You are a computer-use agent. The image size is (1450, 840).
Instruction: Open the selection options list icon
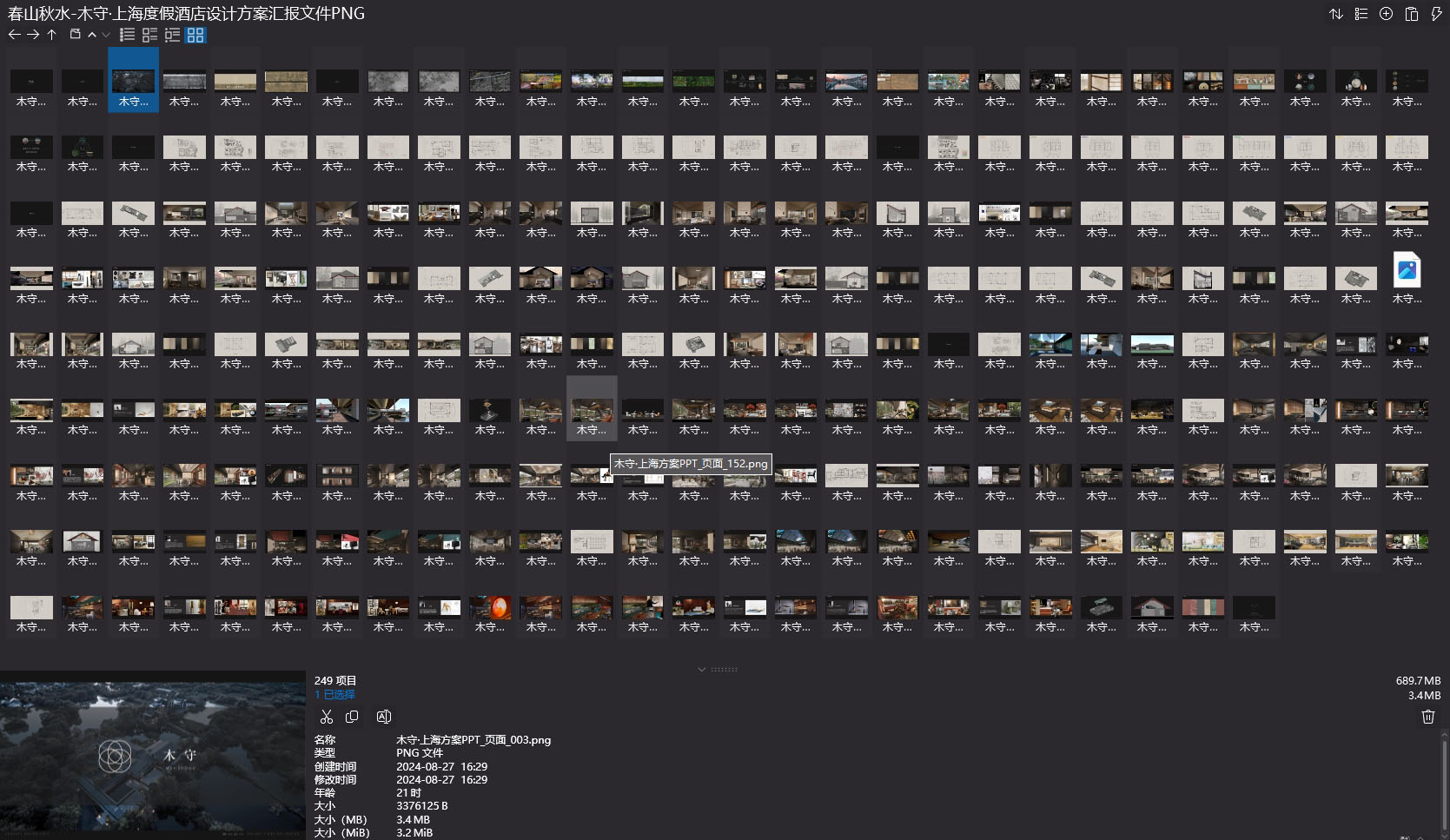pos(1361,14)
